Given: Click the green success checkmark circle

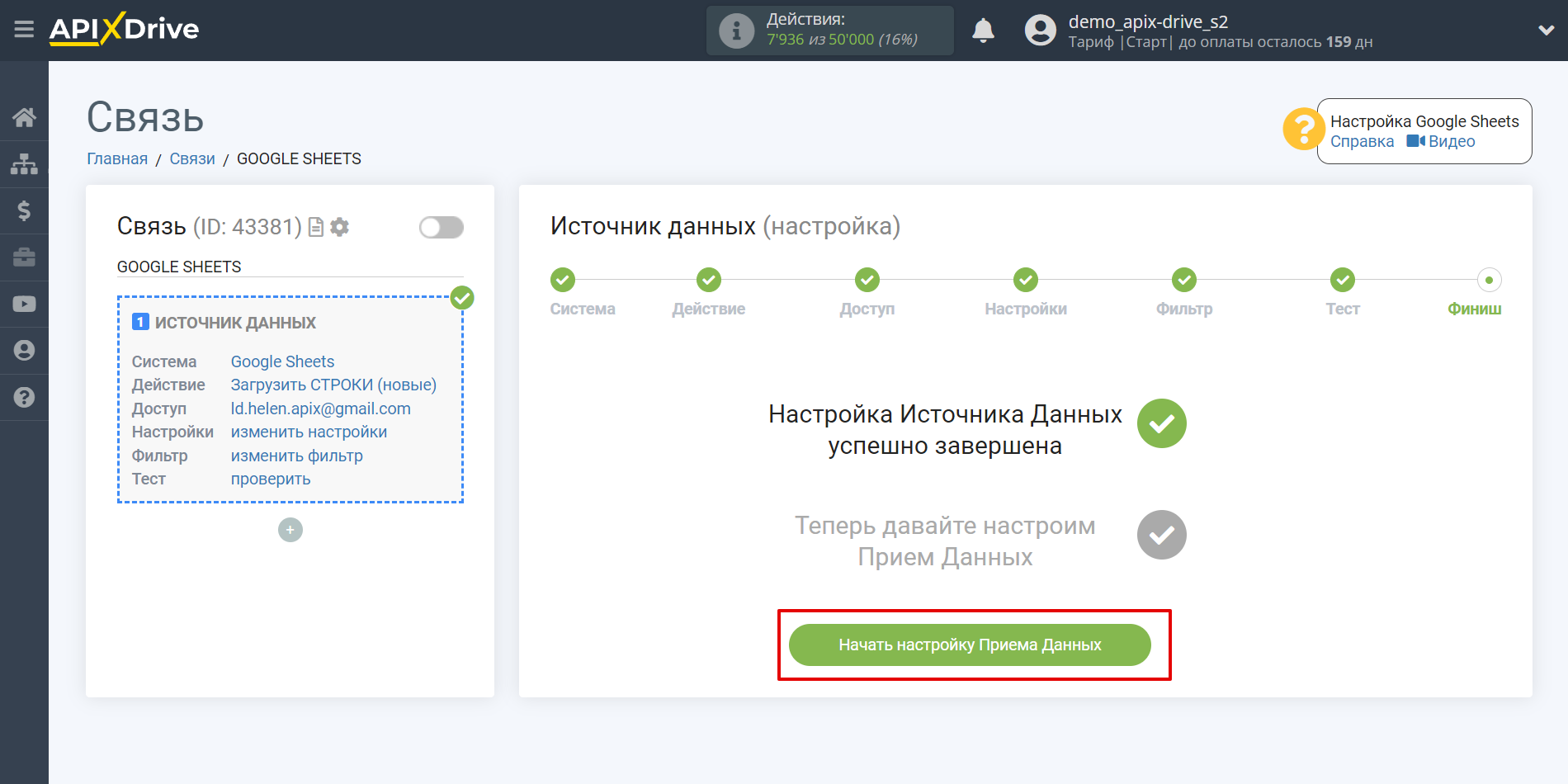Looking at the screenshot, I should 1161,423.
